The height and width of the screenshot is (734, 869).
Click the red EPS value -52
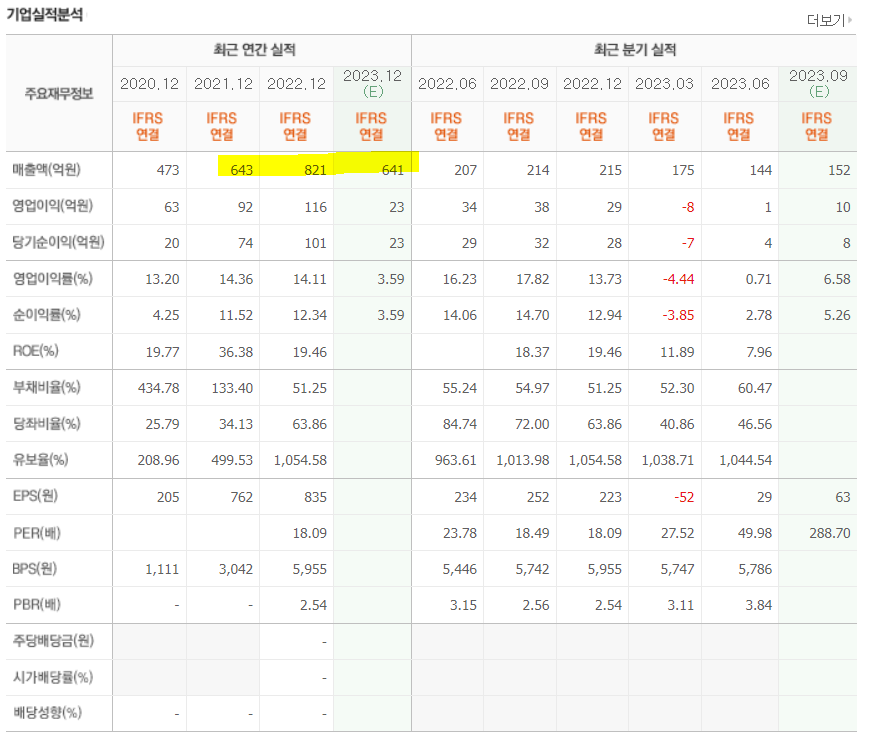click(684, 497)
